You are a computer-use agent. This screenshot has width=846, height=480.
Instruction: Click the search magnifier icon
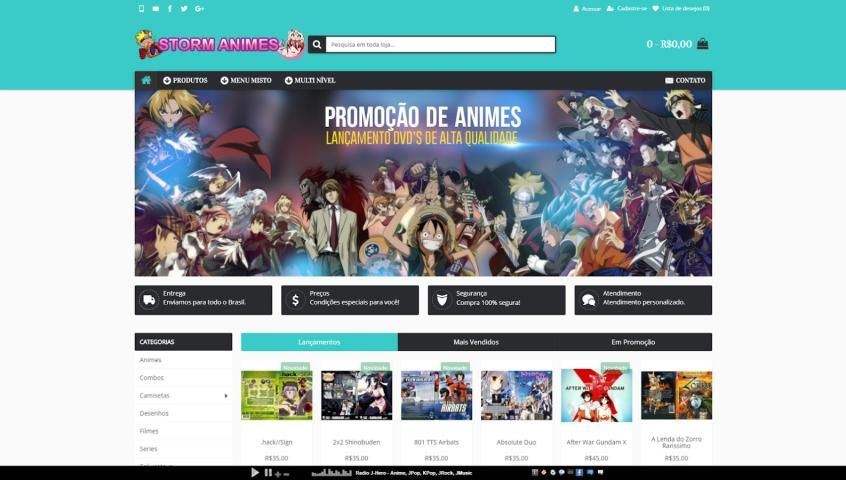[317, 44]
